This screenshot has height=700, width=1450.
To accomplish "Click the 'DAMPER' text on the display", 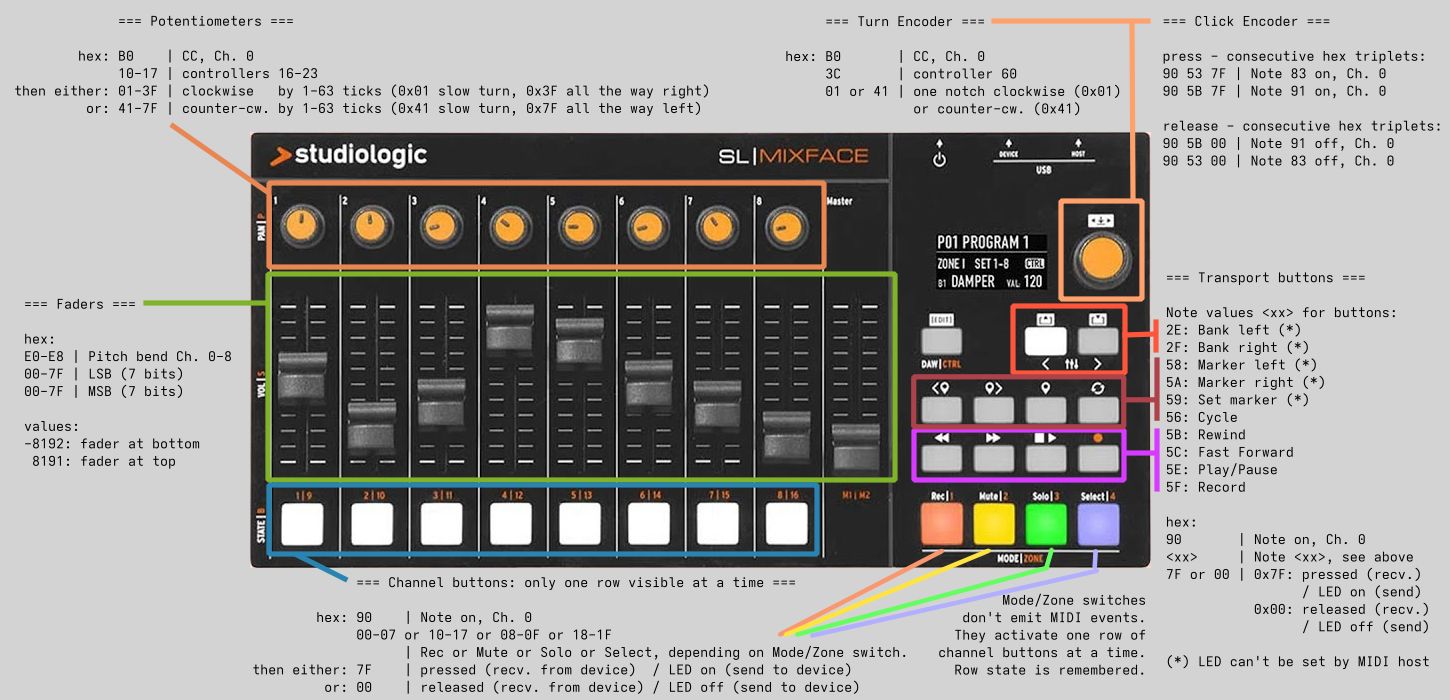I will (x=973, y=282).
